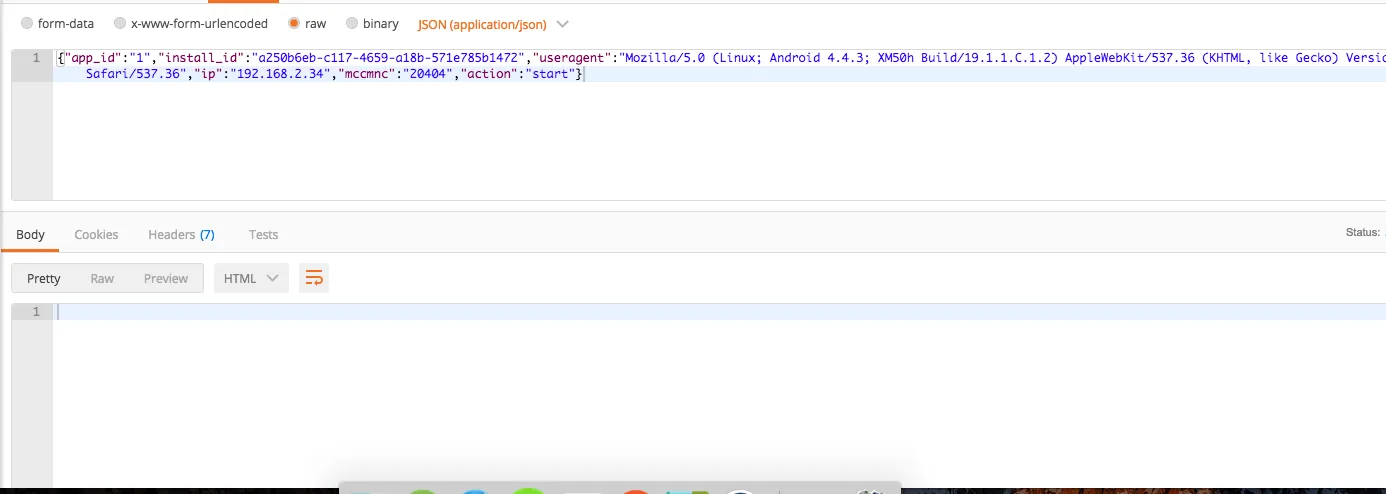Expand the HTML response format dropdown
The height and width of the screenshot is (494, 1386).
[x=251, y=278]
